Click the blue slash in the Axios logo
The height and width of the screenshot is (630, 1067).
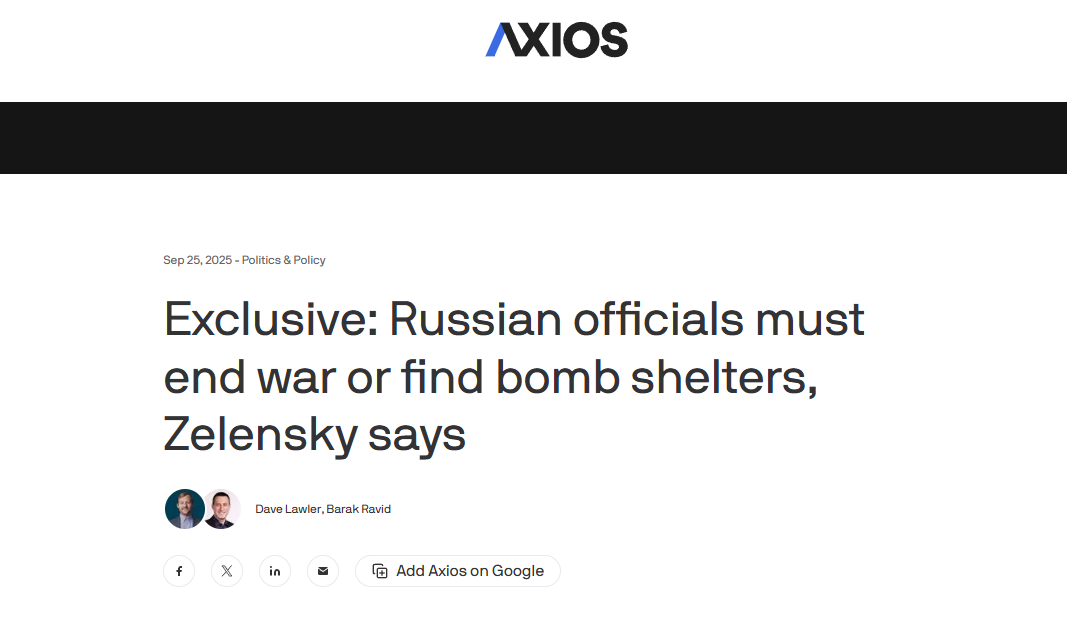(x=499, y=40)
